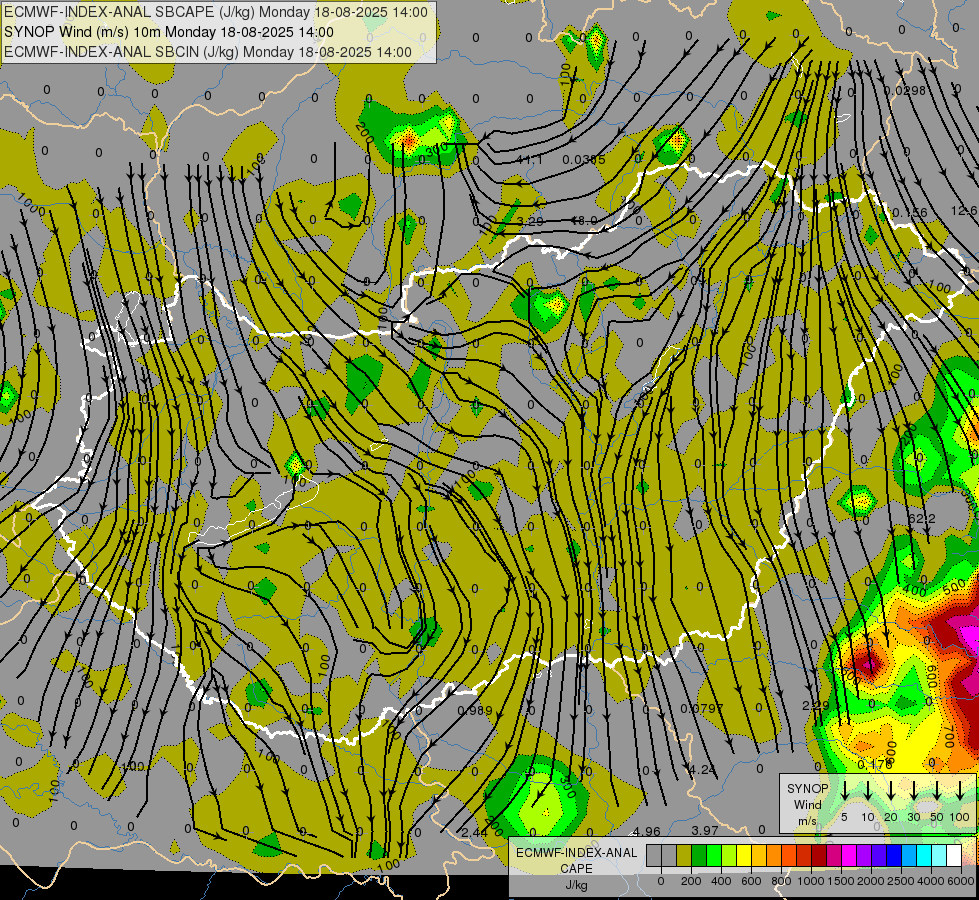Viewport: 979px width, 900px height.
Task: Click the '0.156' value on the map
Action: (x=910, y=213)
